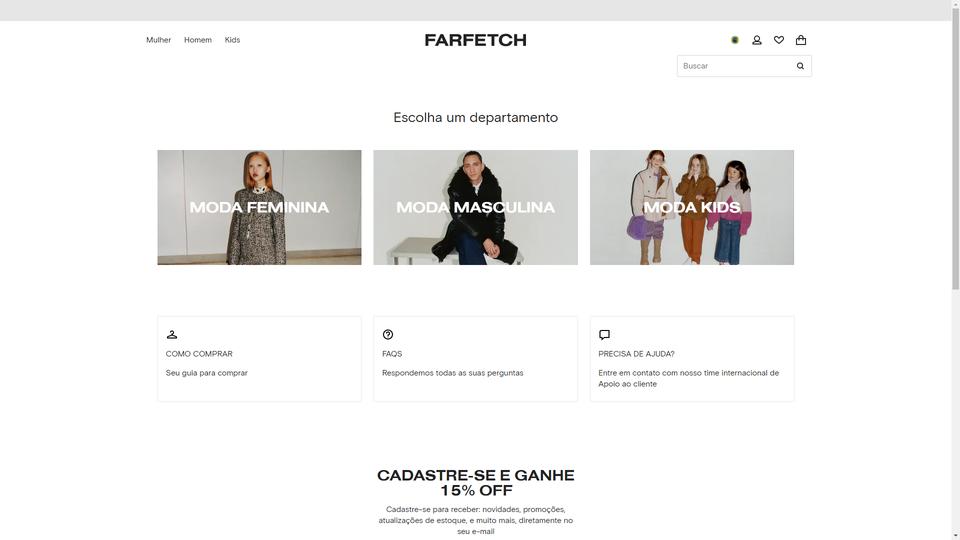Open the Como Comprar guide card
960x540 pixels.
[259, 359]
